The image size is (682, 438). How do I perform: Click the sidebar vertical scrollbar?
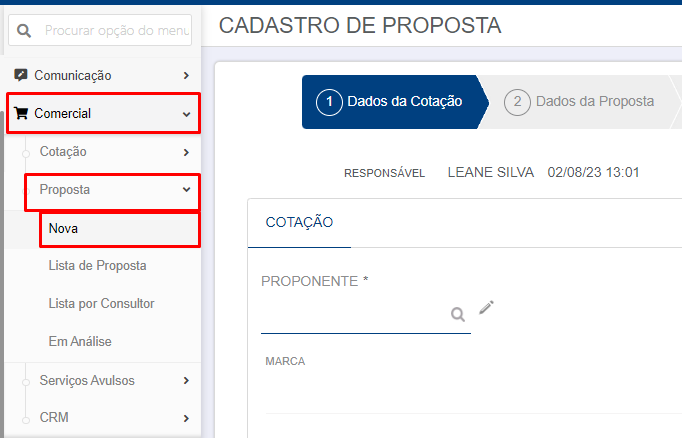click(x=2, y=272)
